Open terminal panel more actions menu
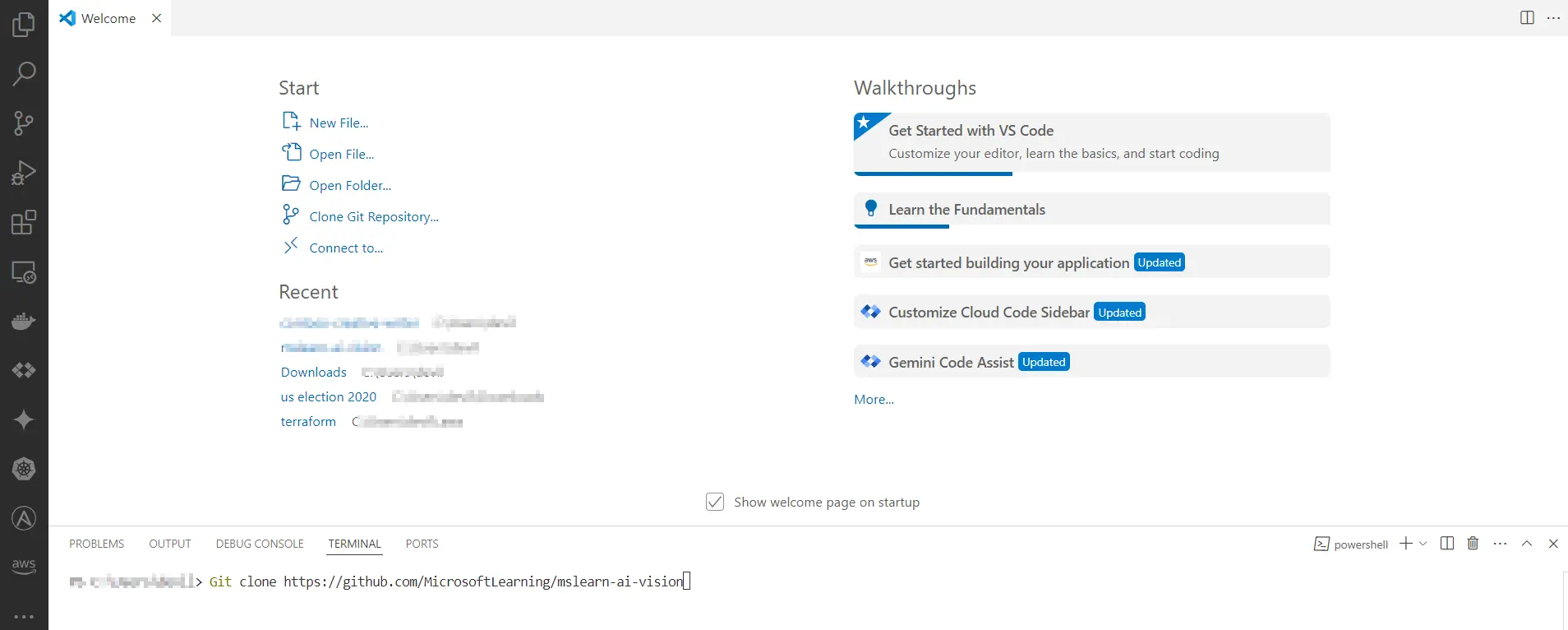Screen dimensions: 1568x630 pyautogui.click(x=1500, y=544)
